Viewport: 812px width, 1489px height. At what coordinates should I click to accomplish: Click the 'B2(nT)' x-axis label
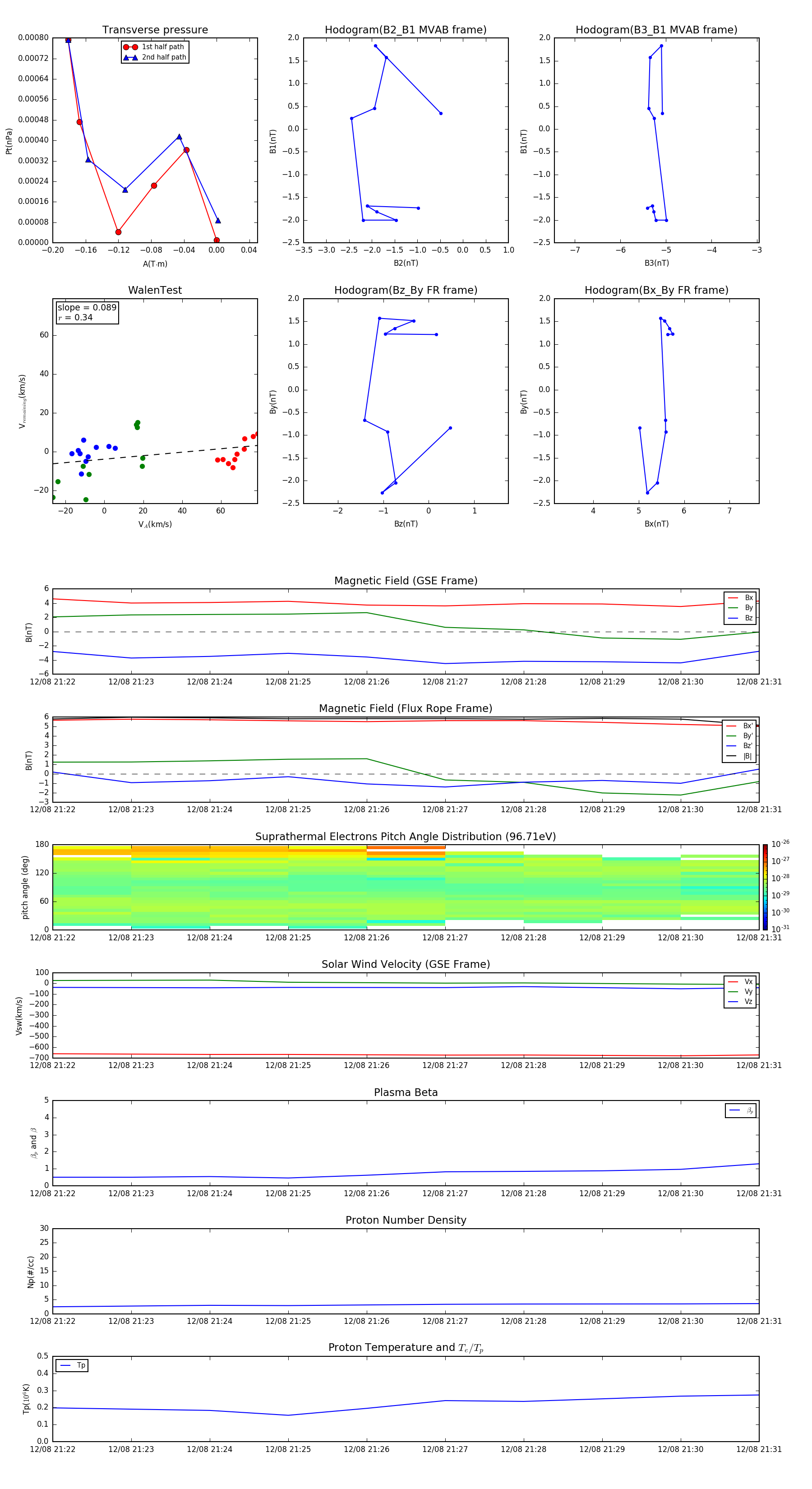[x=406, y=263]
